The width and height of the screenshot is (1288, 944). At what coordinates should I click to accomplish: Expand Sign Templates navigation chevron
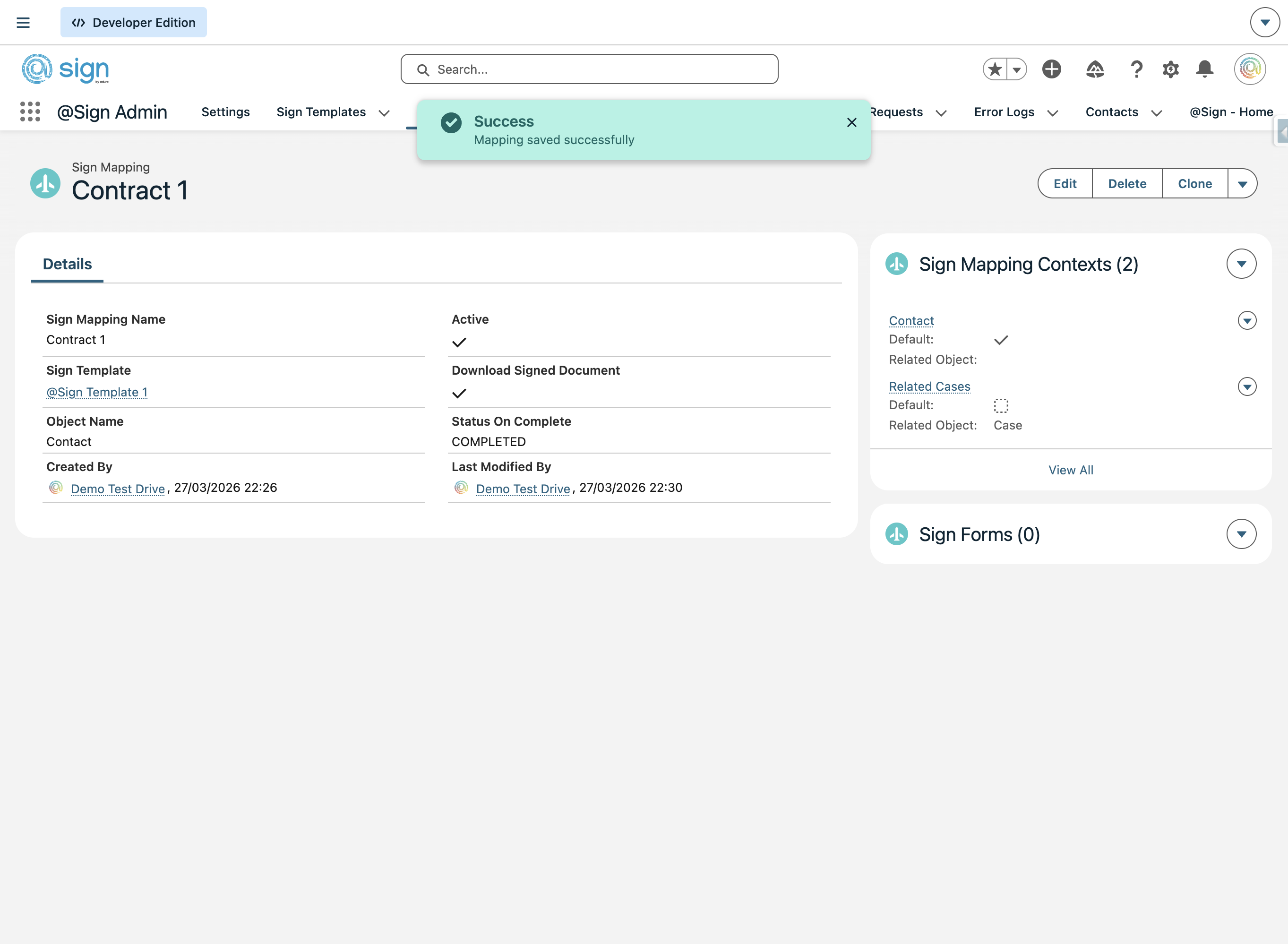(384, 113)
